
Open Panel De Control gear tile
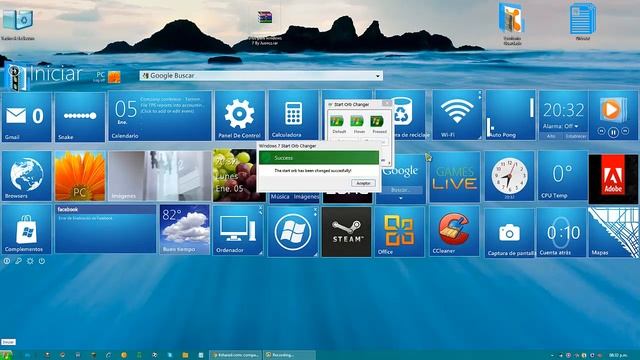click(x=240, y=116)
